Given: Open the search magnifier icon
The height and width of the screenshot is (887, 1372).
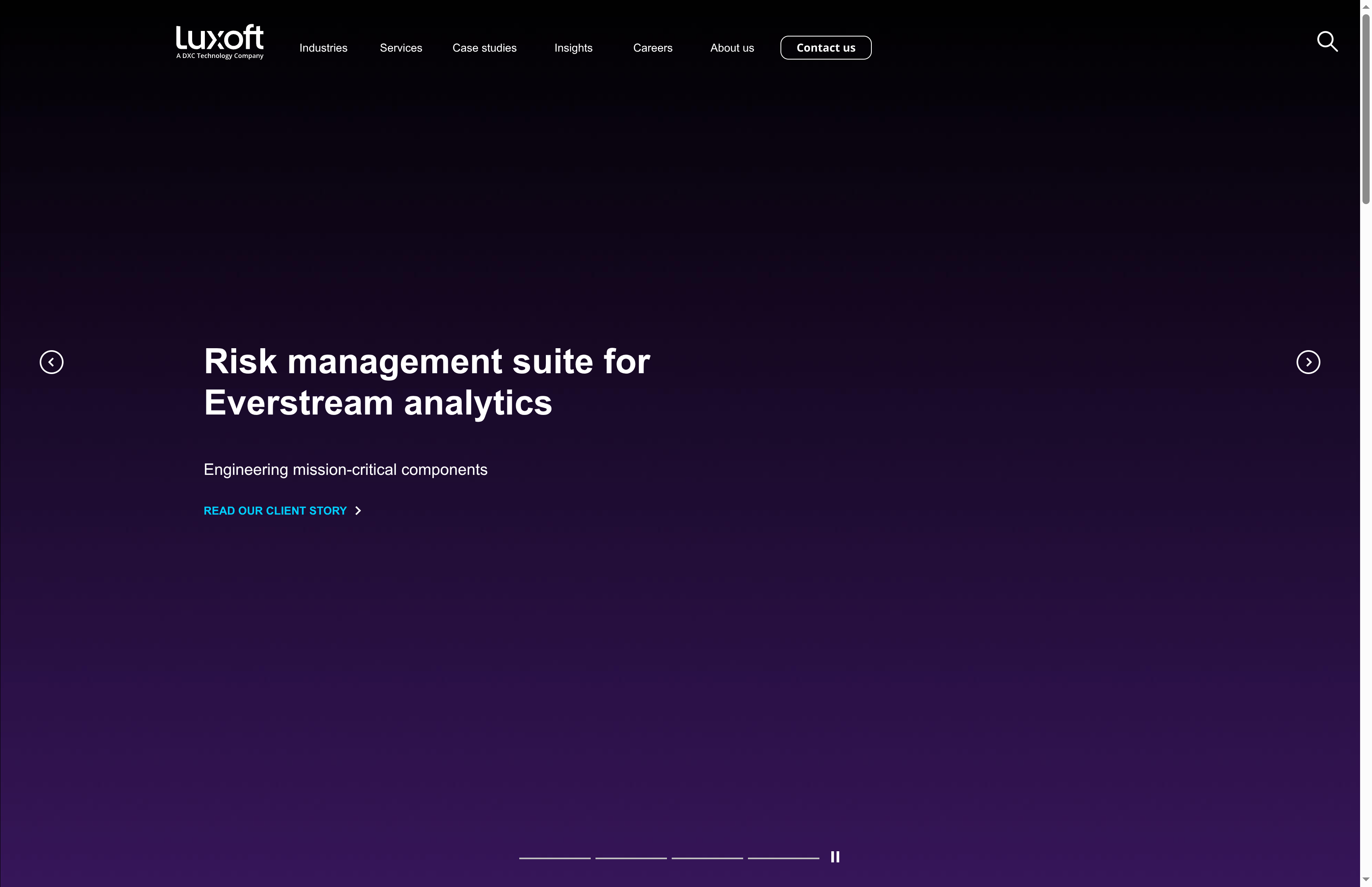Looking at the screenshot, I should (1327, 41).
